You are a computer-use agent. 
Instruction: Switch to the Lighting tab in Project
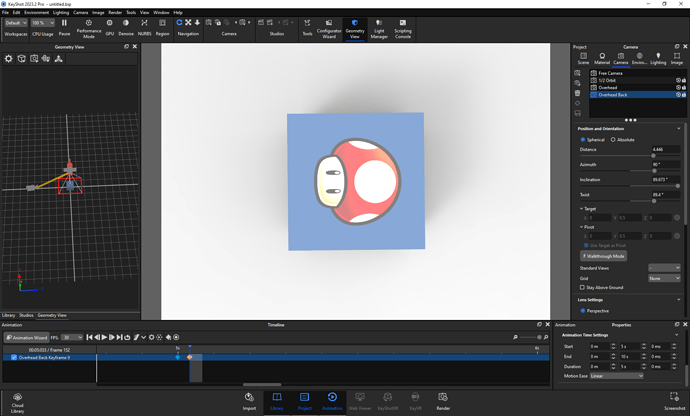pyautogui.click(x=658, y=59)
